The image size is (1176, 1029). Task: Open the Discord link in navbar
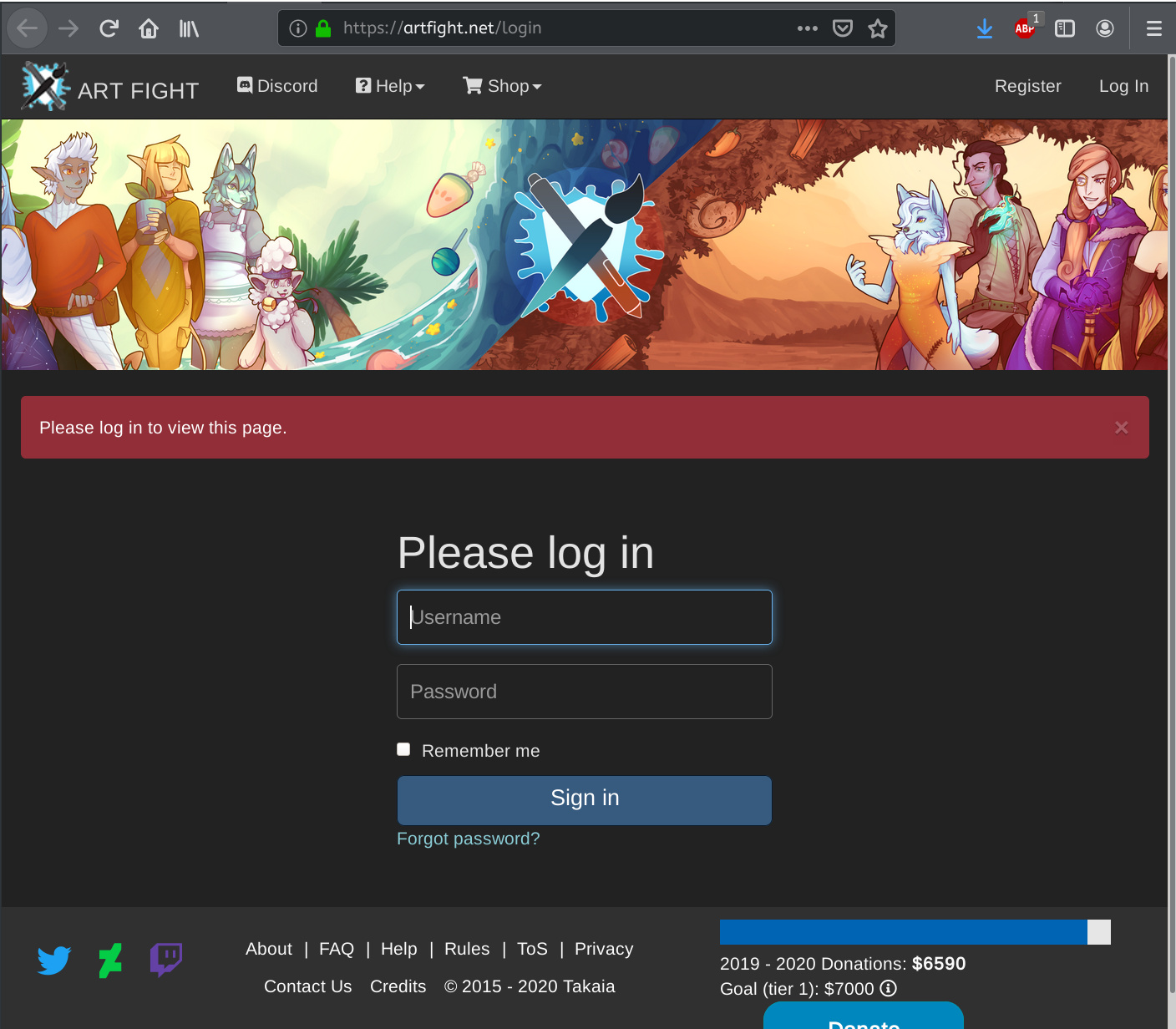coord(277,86)
